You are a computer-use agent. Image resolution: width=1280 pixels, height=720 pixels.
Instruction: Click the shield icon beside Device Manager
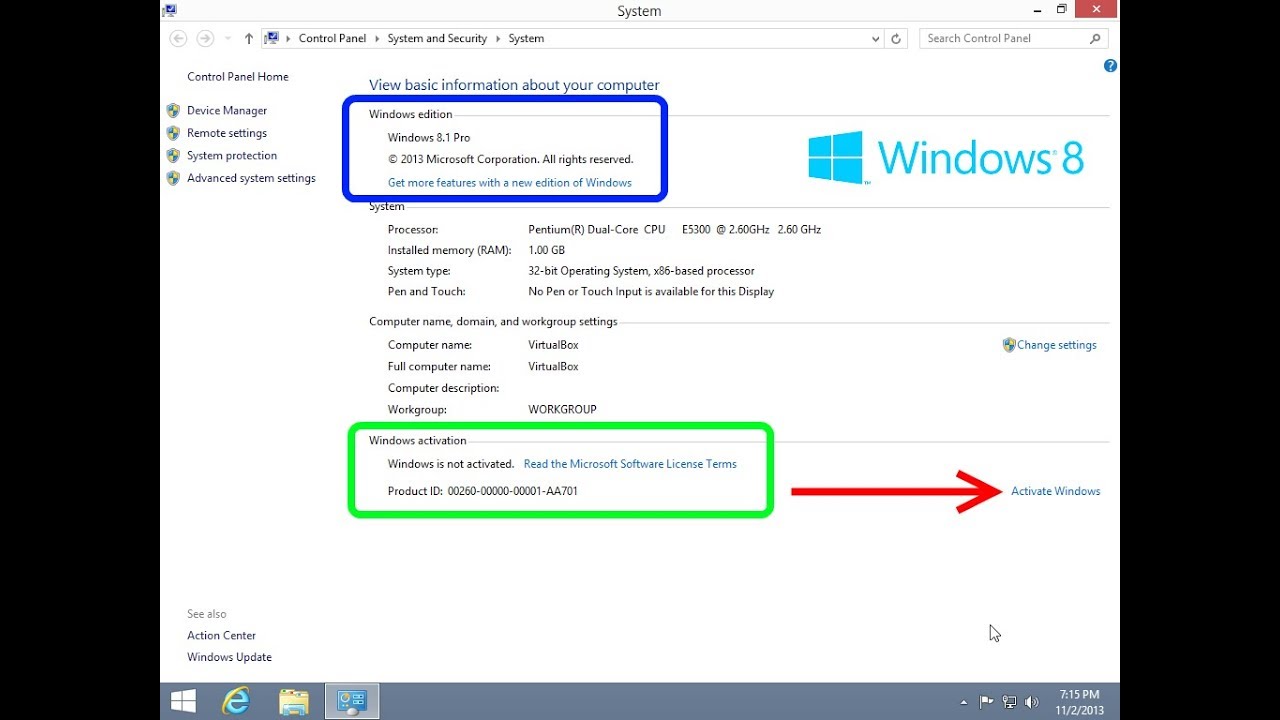pos(173,110)
